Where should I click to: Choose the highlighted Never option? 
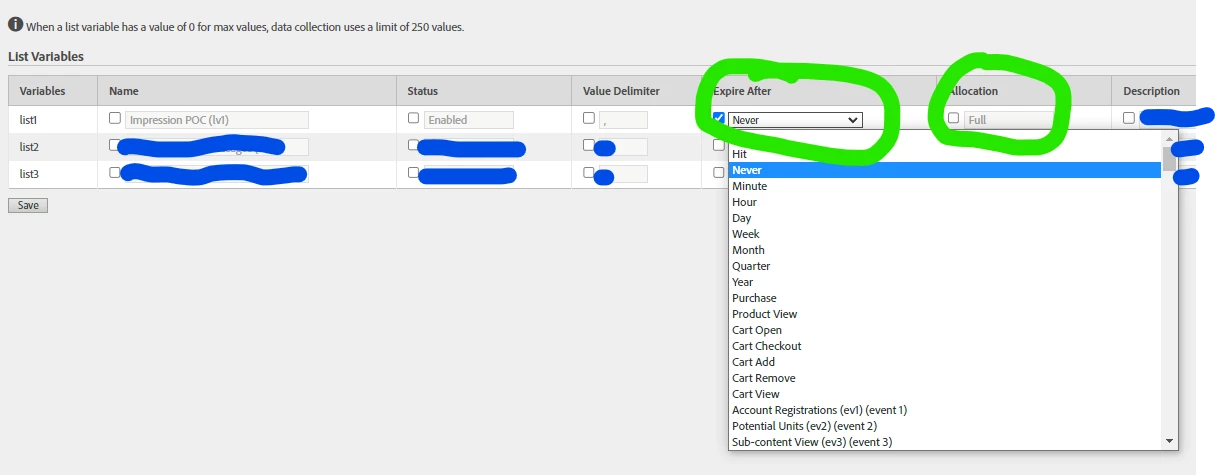[x=945, y=170]
